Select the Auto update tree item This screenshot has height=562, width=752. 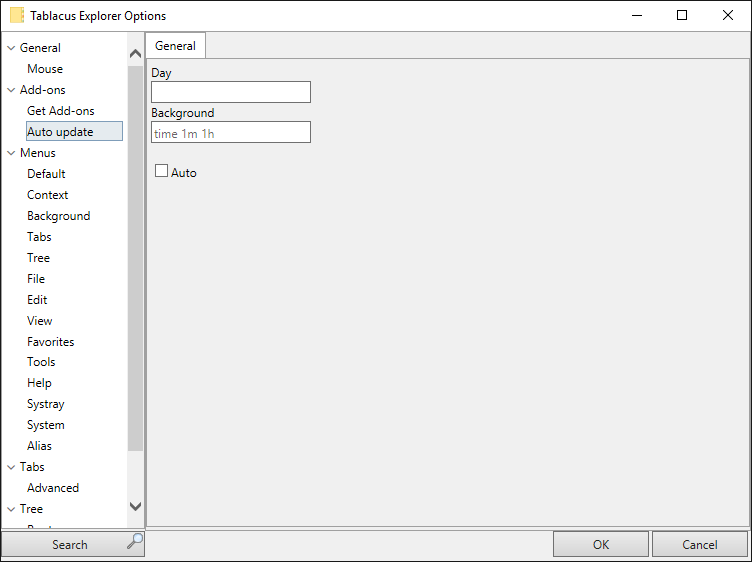74,131
